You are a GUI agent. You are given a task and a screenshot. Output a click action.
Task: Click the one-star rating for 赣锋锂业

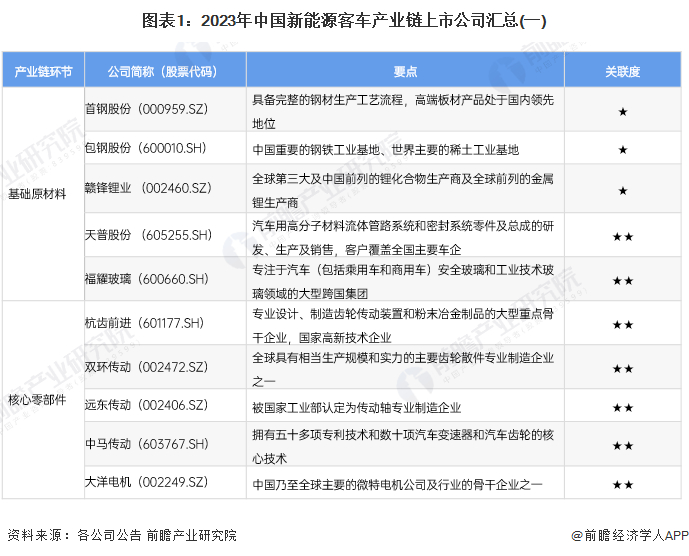tap(623, 191)
